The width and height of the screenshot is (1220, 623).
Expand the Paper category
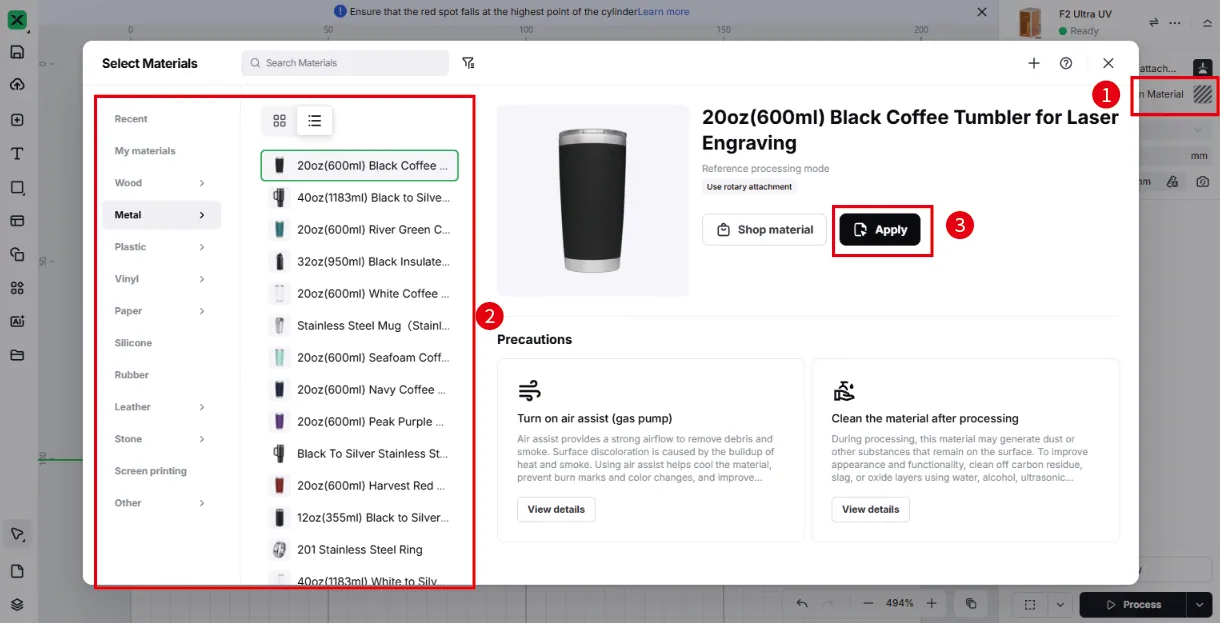(202, 311)
